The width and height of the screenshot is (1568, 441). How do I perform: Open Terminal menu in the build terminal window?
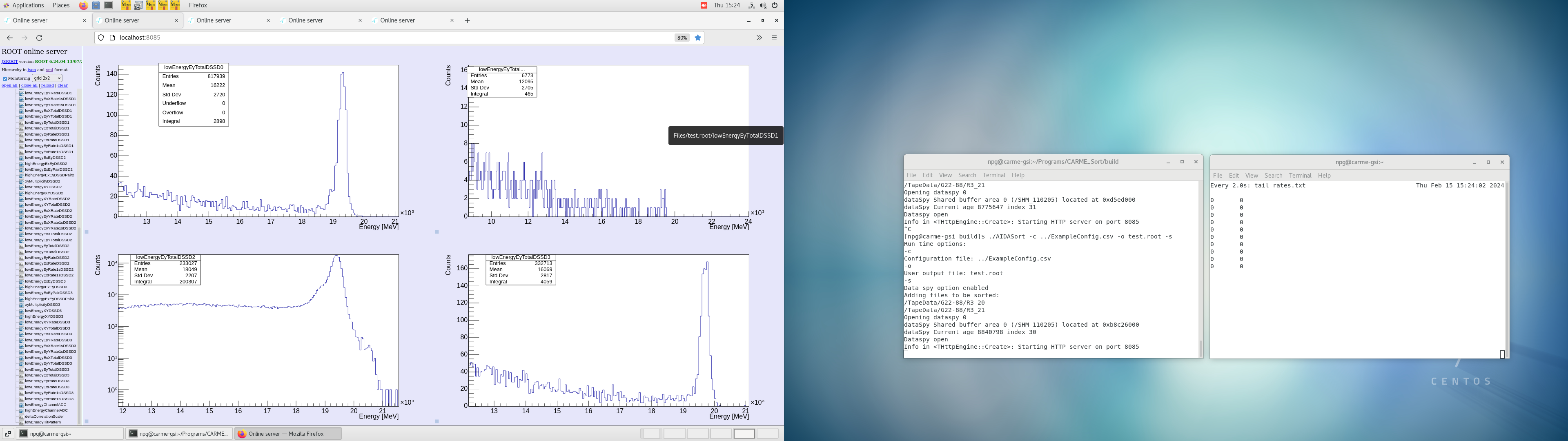point(993,176)
